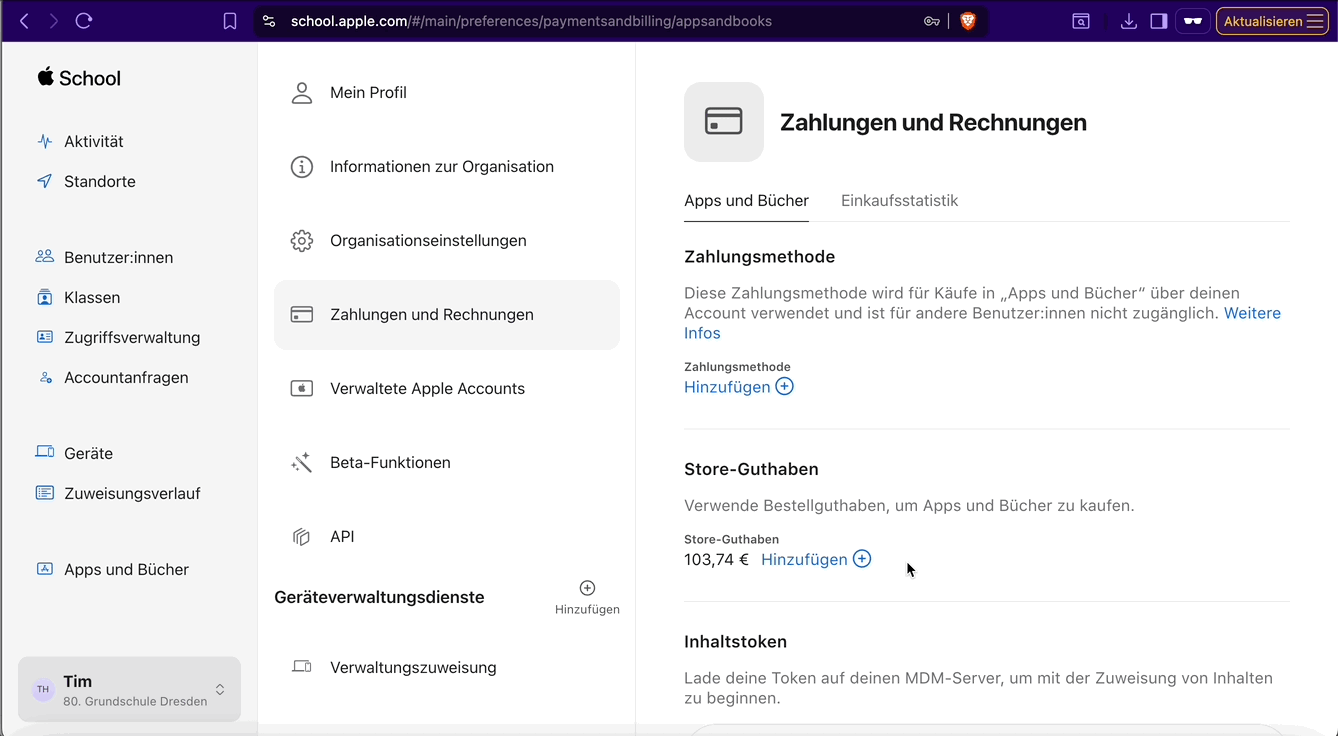Image resolution: width=1338 pixels, height=736 pixels.
Task: Click the plus icon next to Zahlungsmethode Hinzufügen
Action: [784, 386]
